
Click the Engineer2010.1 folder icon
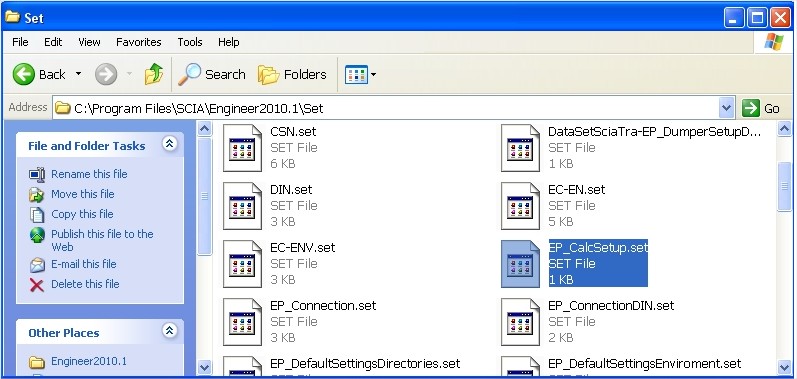(x=37, y=362)
